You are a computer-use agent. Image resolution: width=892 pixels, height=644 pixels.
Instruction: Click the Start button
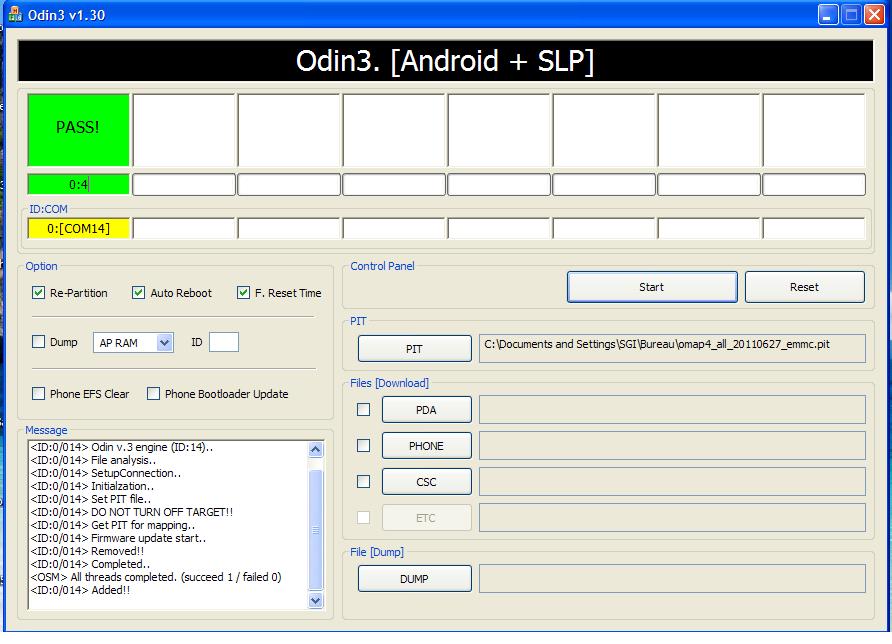[x=652, y=287]
